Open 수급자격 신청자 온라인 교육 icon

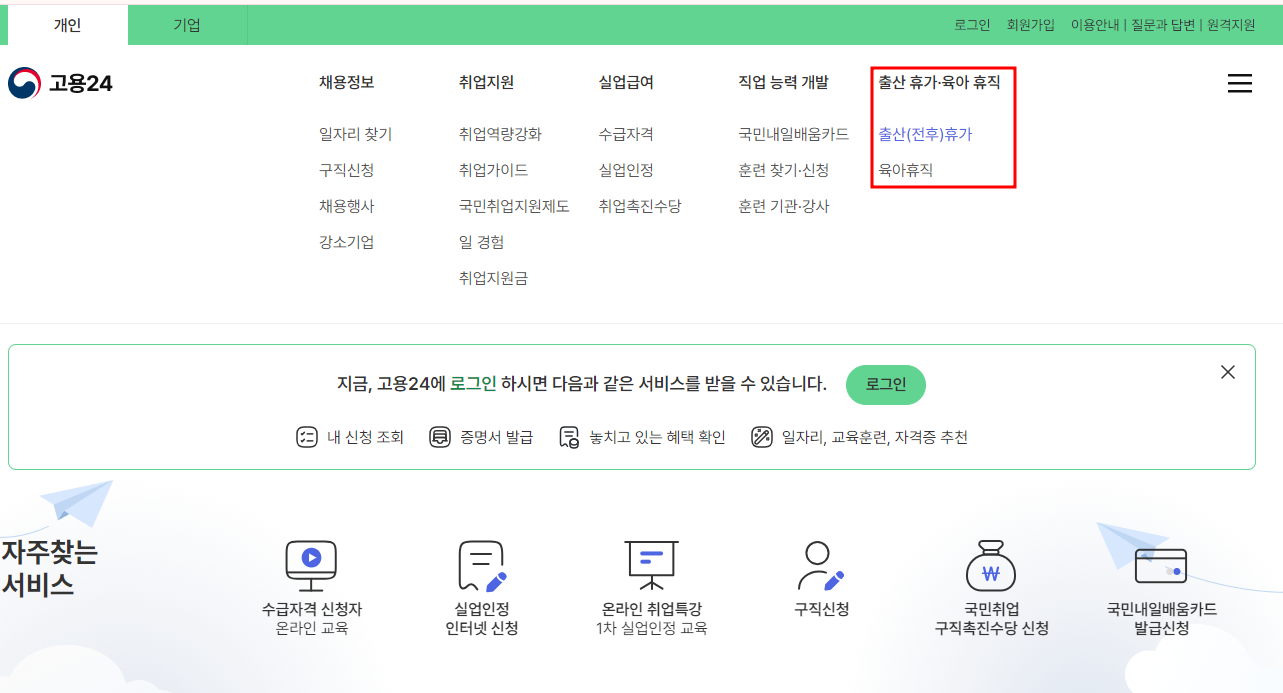311,566
